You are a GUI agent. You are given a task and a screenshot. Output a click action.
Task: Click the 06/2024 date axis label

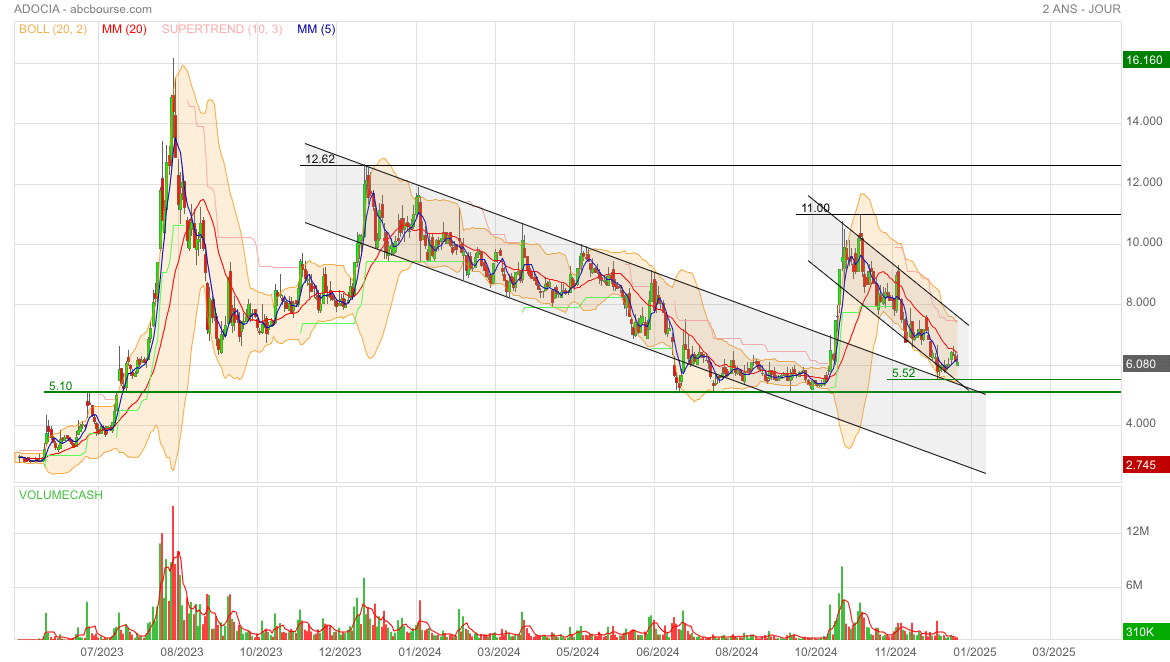point(657,652)
